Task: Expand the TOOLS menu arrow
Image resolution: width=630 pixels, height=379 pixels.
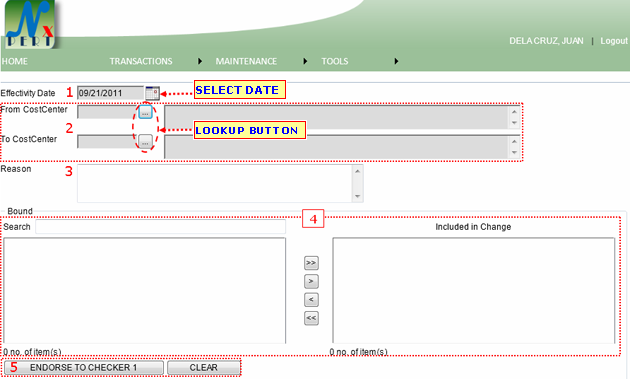Action: [396, 61]
